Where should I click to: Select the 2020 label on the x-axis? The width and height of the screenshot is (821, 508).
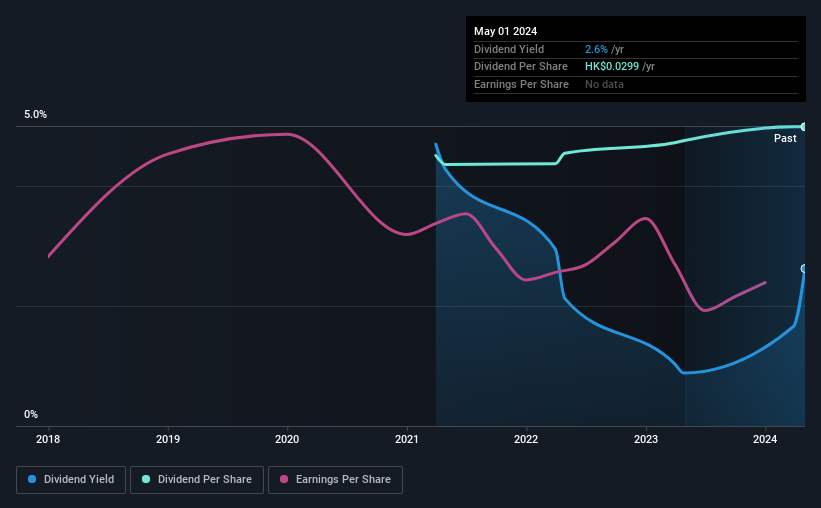(287, 439)
